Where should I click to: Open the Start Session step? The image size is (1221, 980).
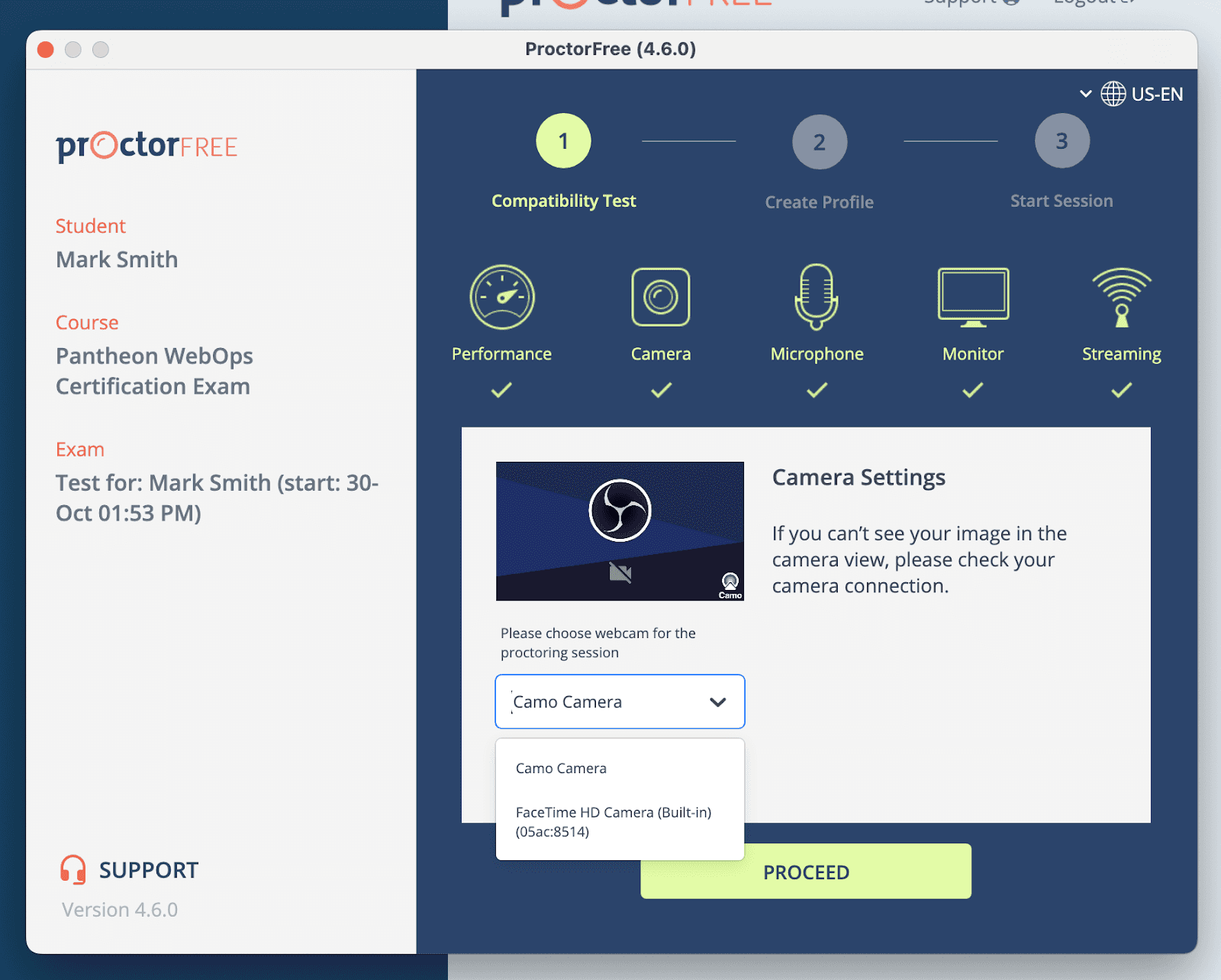pyautogui.click(x=1062, y=140)
